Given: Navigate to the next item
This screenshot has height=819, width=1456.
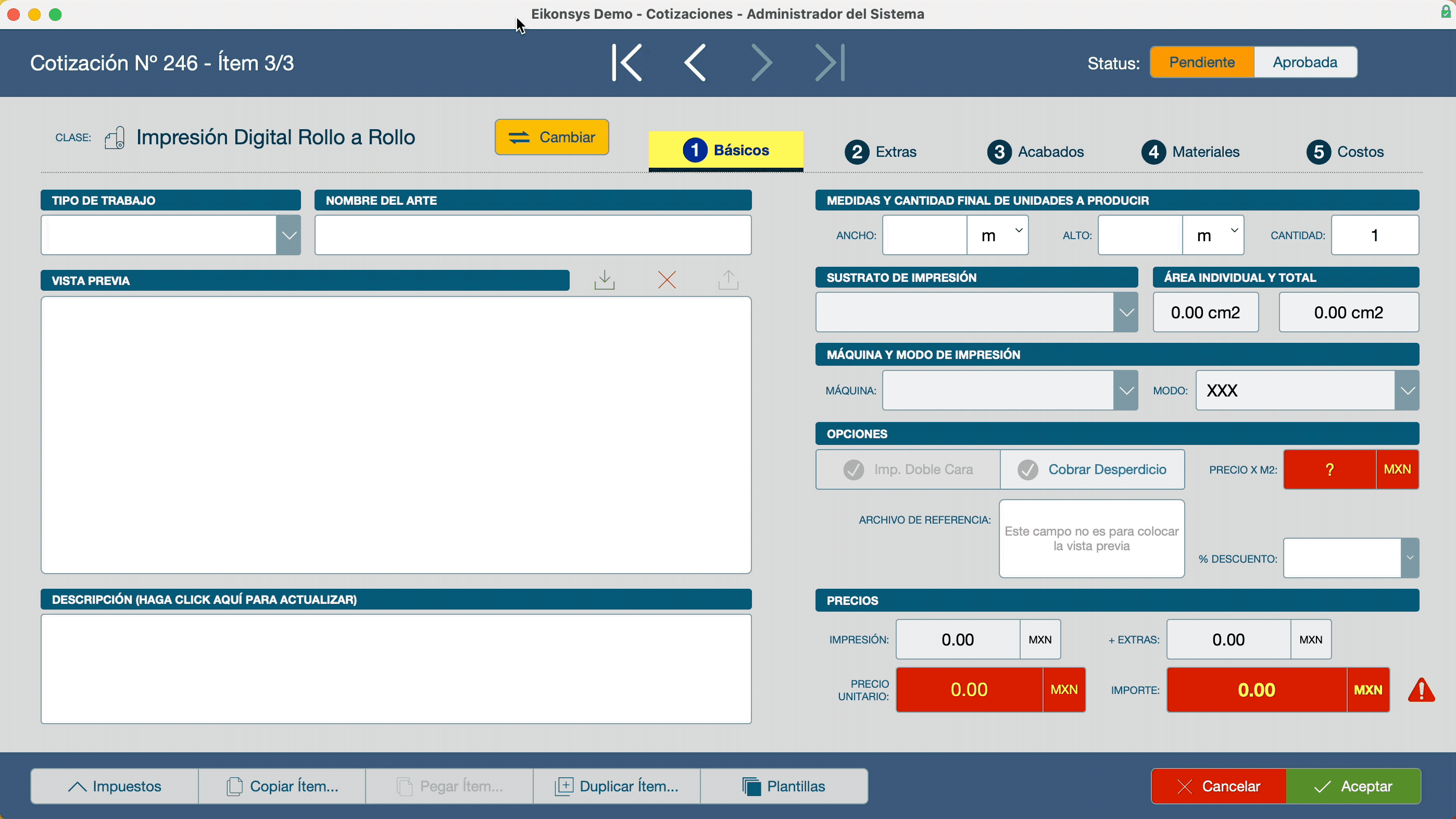Looking at the screenshot, I should click(x=761, y=62).
